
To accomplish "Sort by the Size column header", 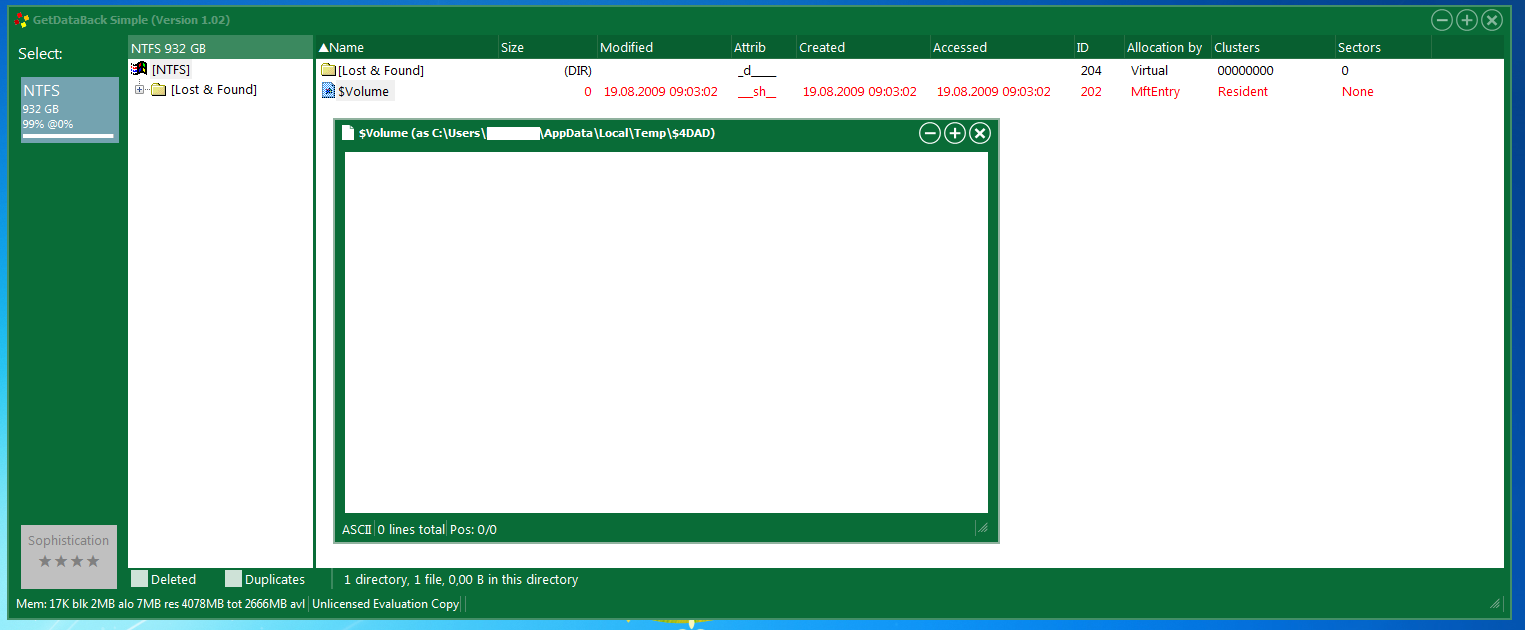I will 547,47.
